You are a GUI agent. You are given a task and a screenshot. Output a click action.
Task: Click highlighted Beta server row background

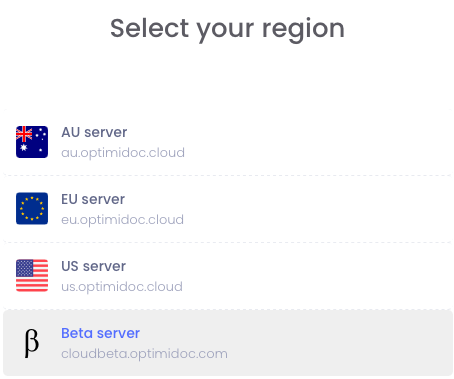(317, 343)
